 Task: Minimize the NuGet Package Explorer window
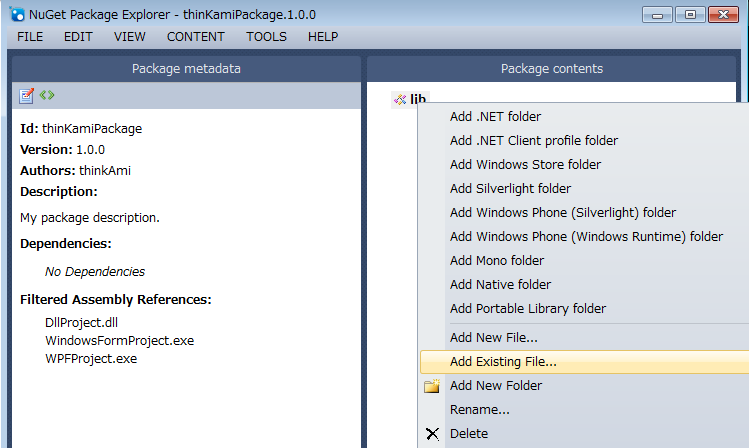point(657,15)
